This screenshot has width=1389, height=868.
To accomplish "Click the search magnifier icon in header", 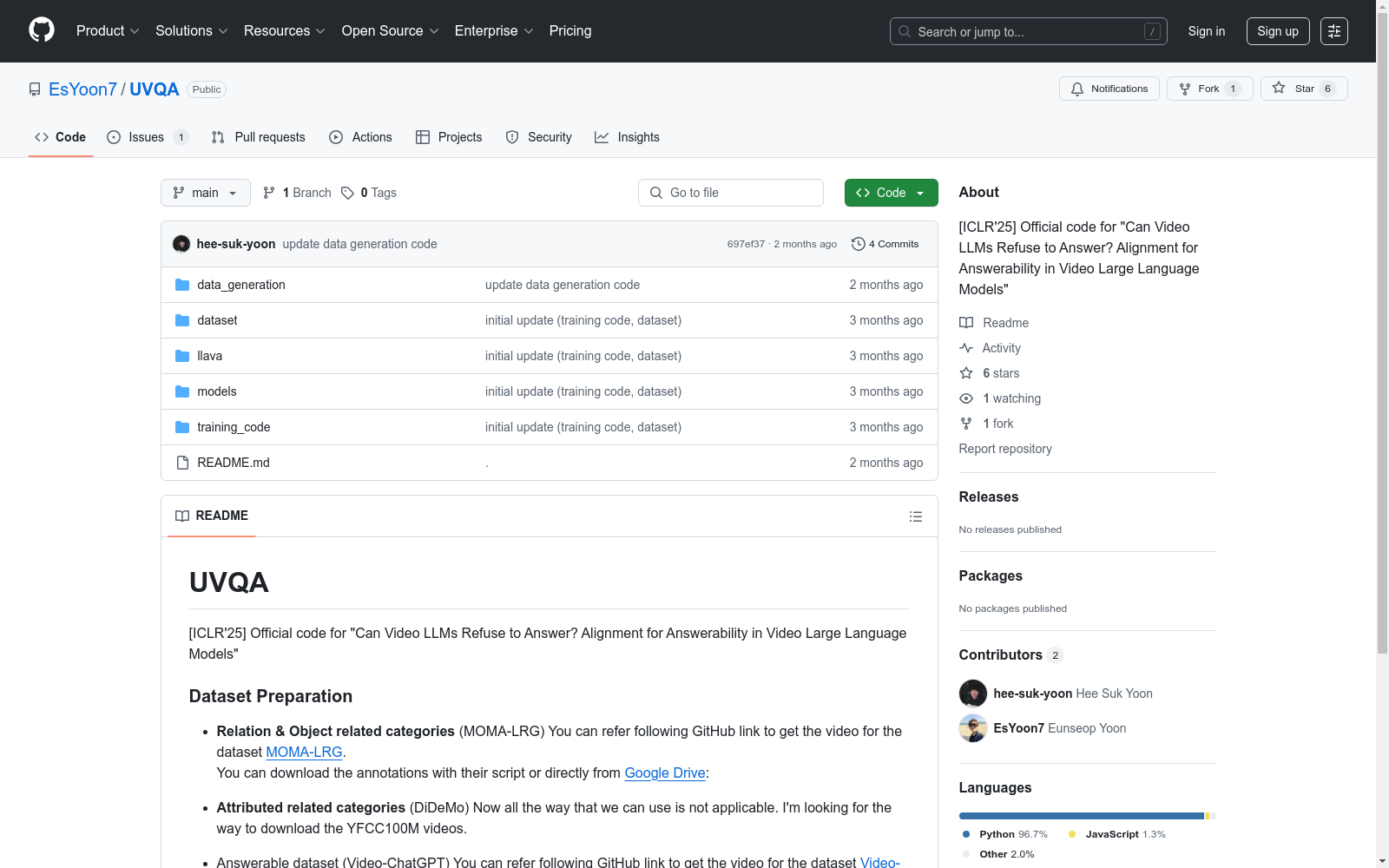I will [x=905, y=31].
